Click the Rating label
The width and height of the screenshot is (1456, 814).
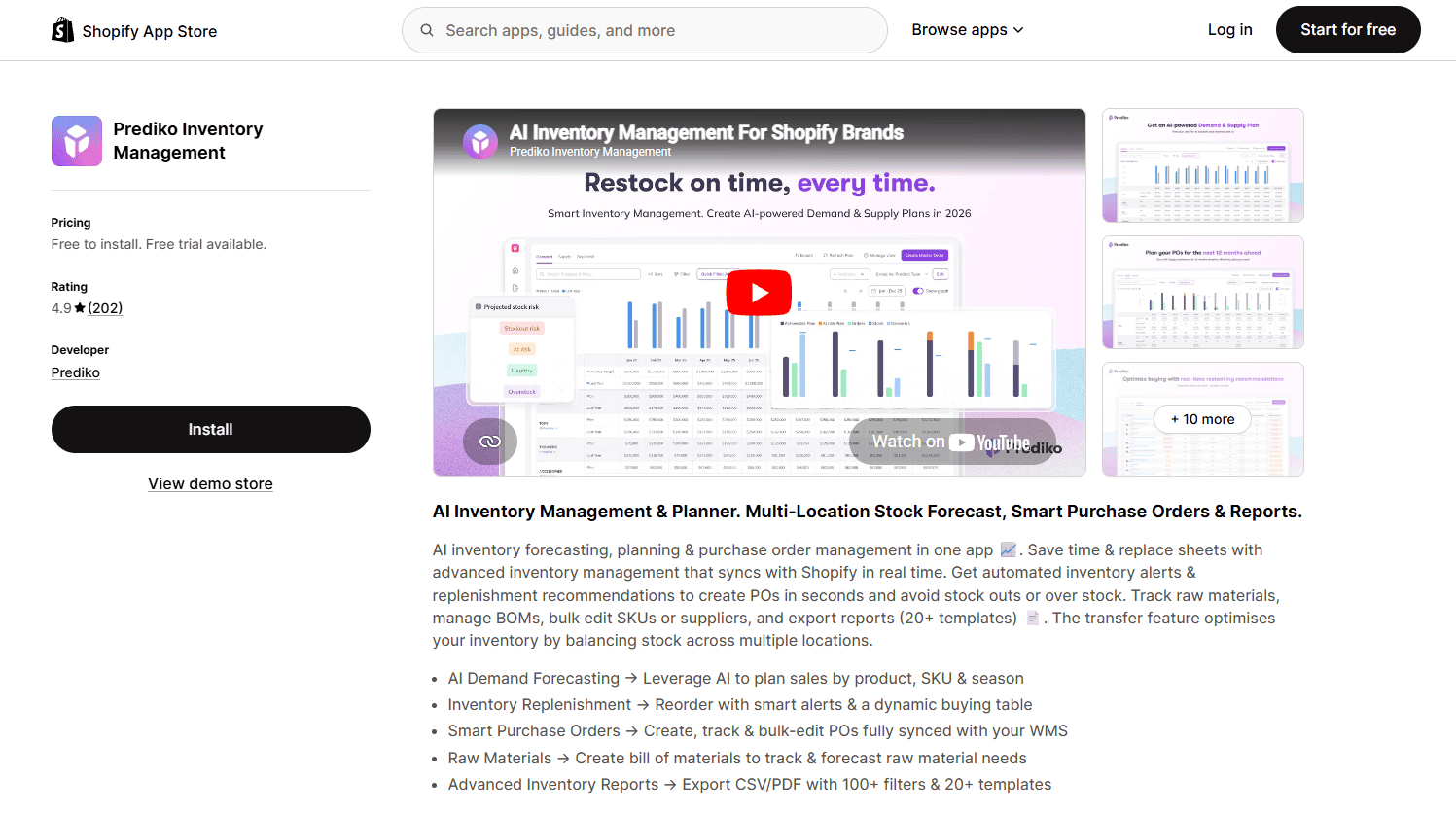pyautogui.click(x=69, y=287)
